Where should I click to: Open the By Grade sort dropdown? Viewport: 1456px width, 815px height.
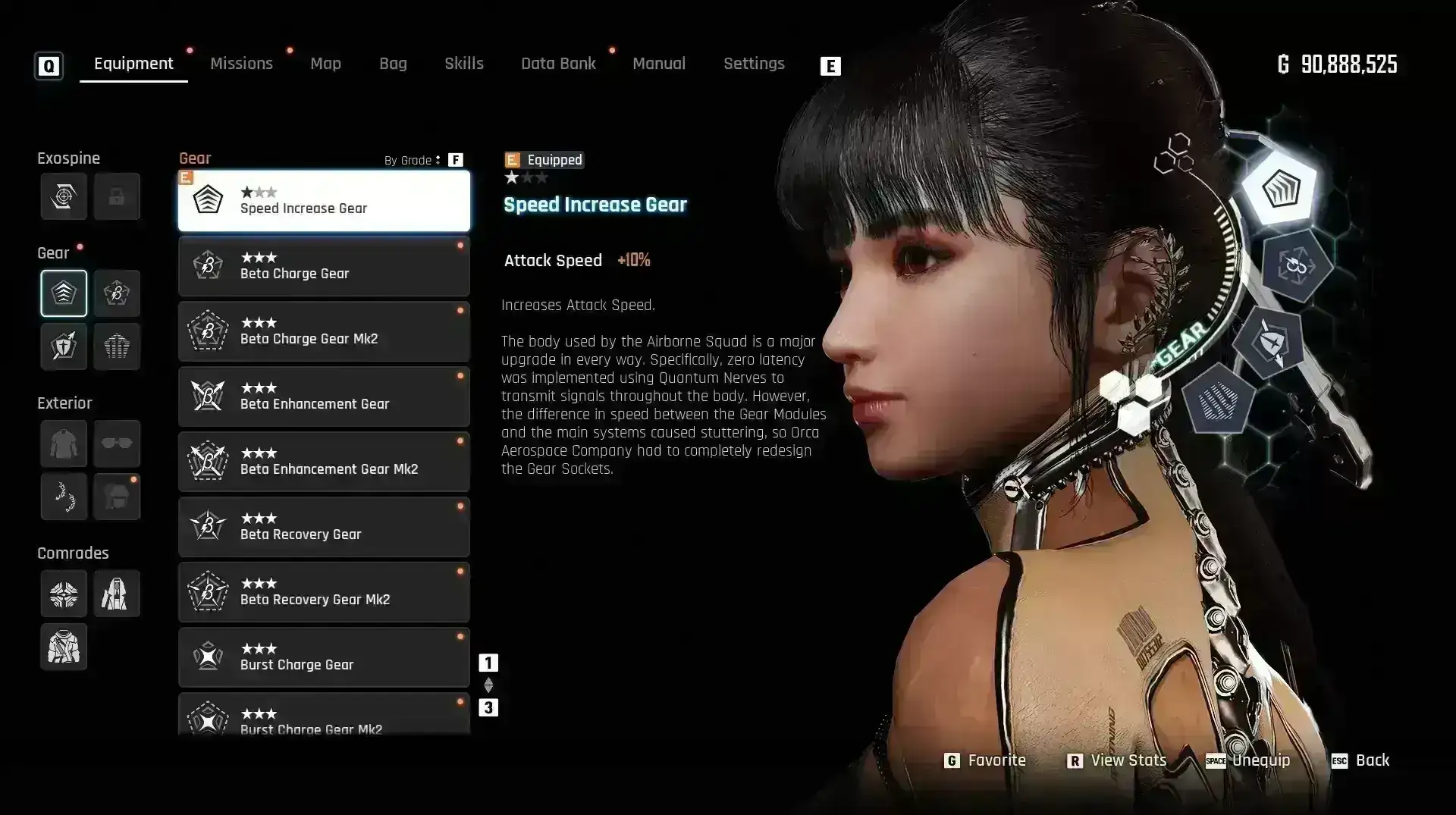(x=413, y=160)
